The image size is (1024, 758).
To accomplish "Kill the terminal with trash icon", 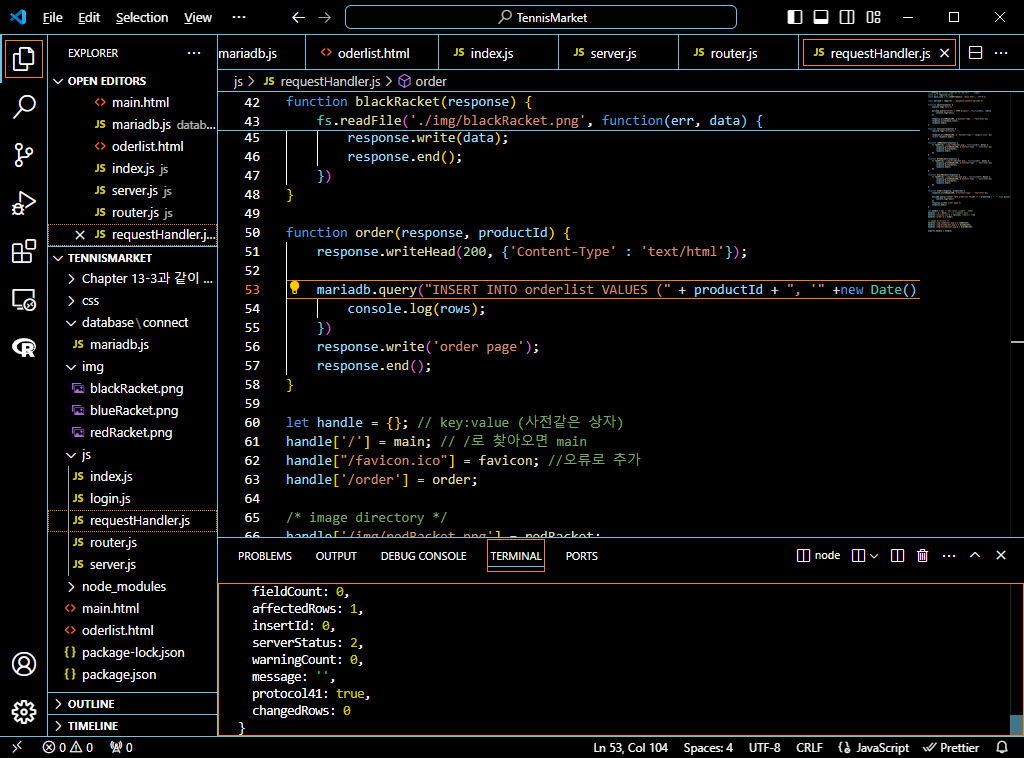I will (x=922, y=556).
